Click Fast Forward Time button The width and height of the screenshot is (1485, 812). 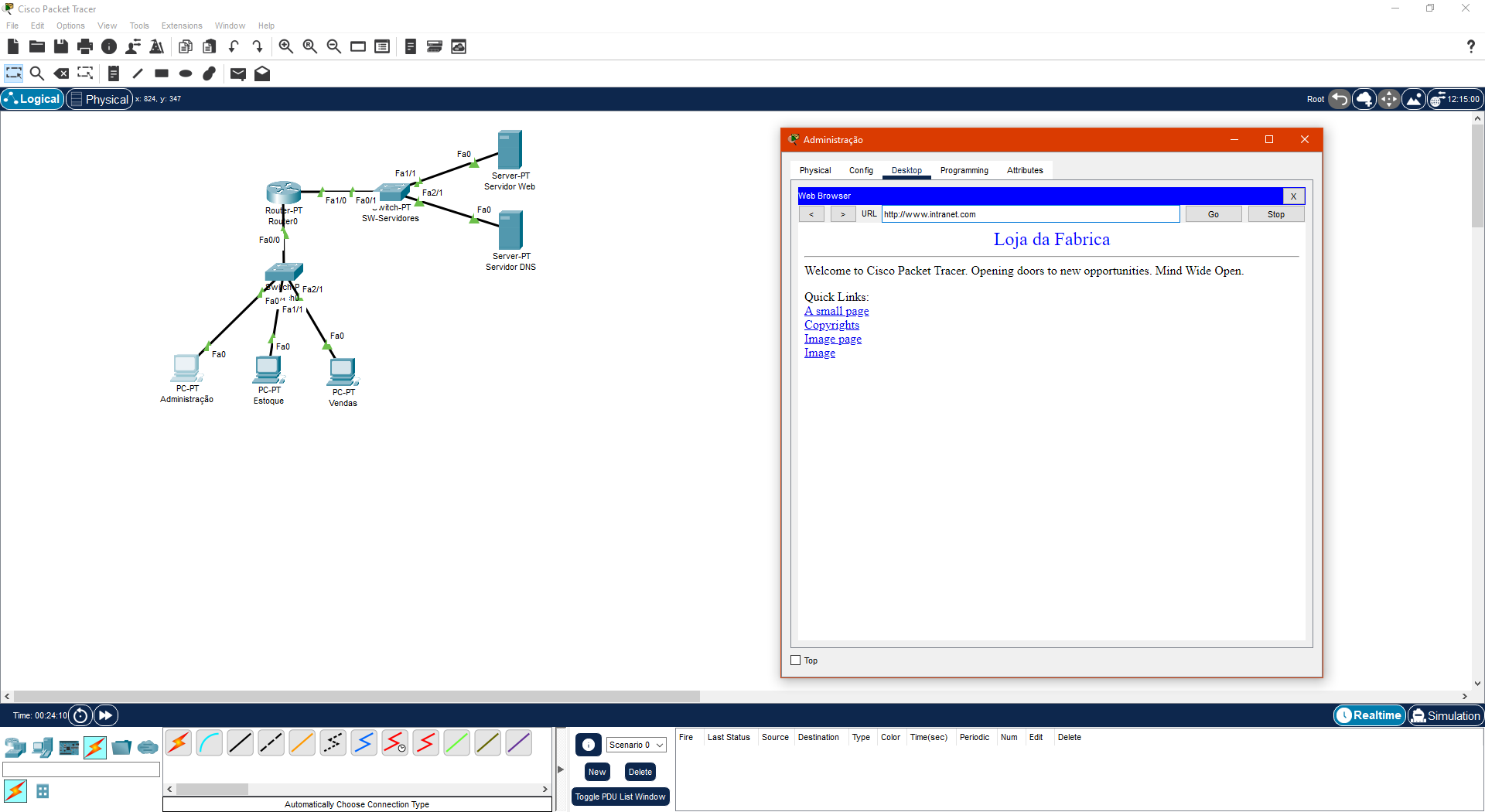106,715
